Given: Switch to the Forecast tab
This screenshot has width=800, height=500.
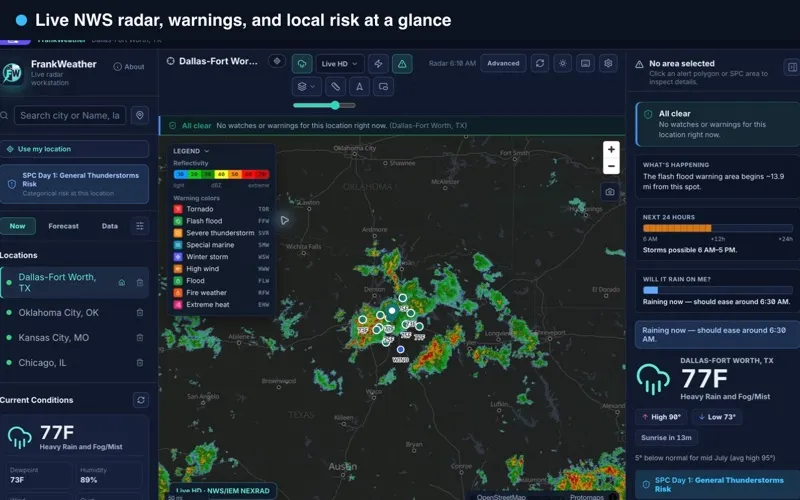Looking at the screenshot, I should 63,226.
